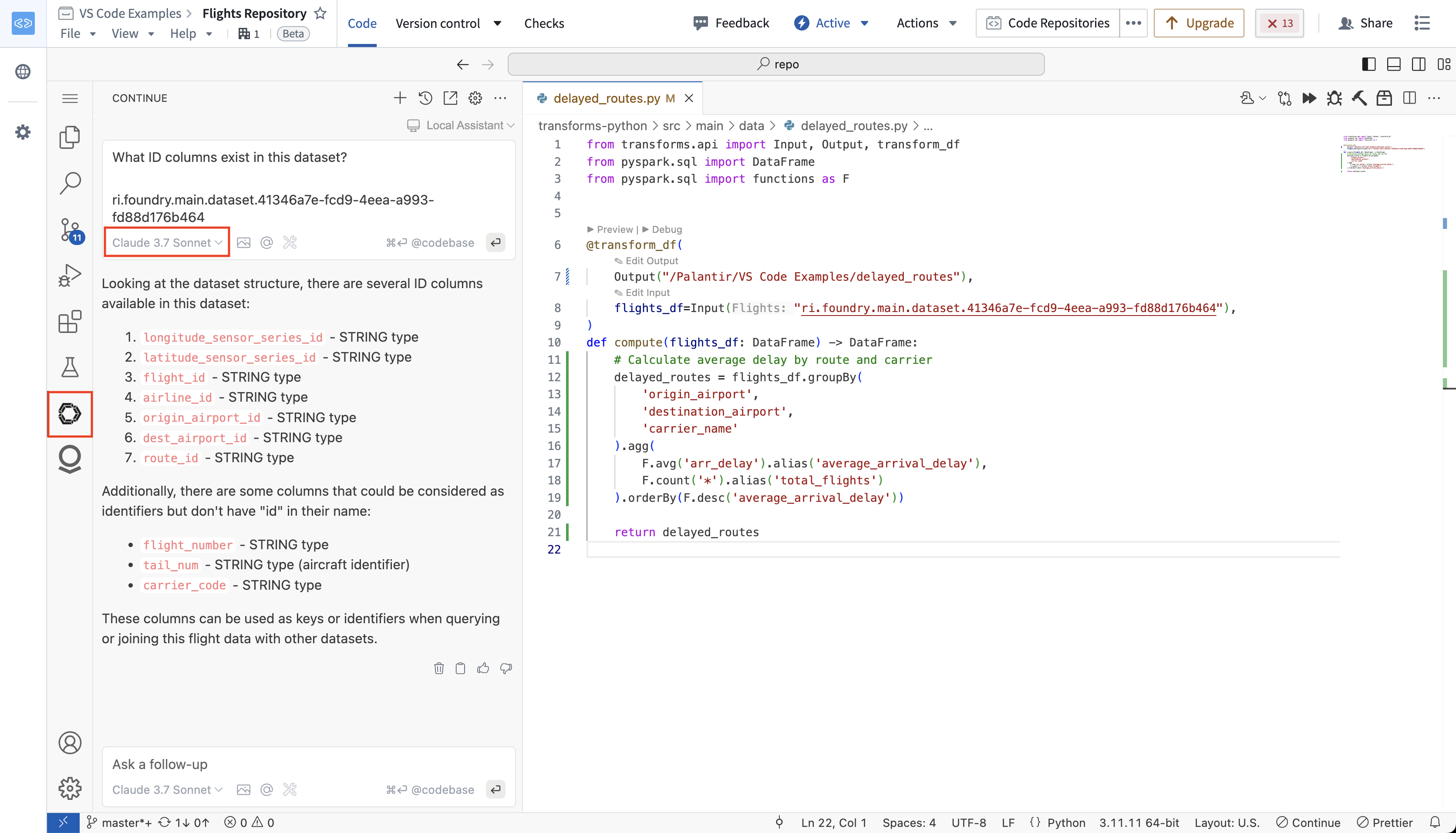The image size is (1456, 833).
Task: Toggle bottom panel layout icon
Action: [x=1394, y=64]
